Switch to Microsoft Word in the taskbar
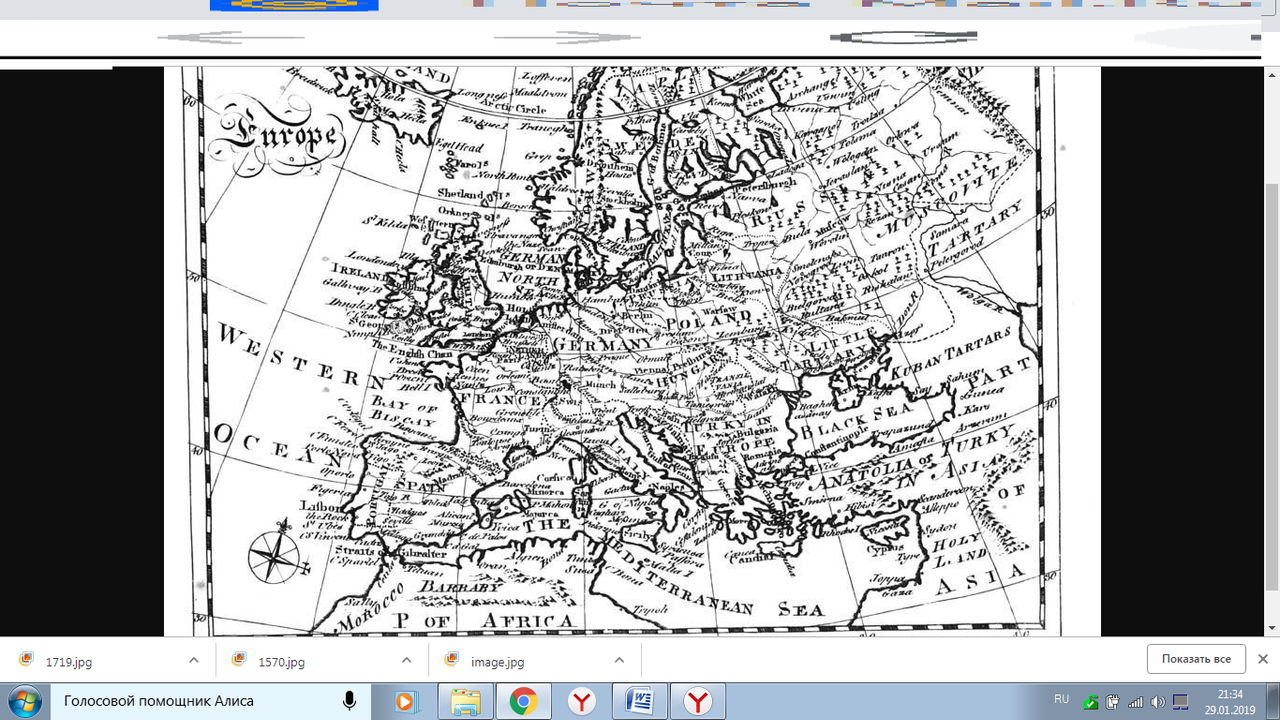The height and width of the screenshot is (720, 1280). tap(640, 702)
